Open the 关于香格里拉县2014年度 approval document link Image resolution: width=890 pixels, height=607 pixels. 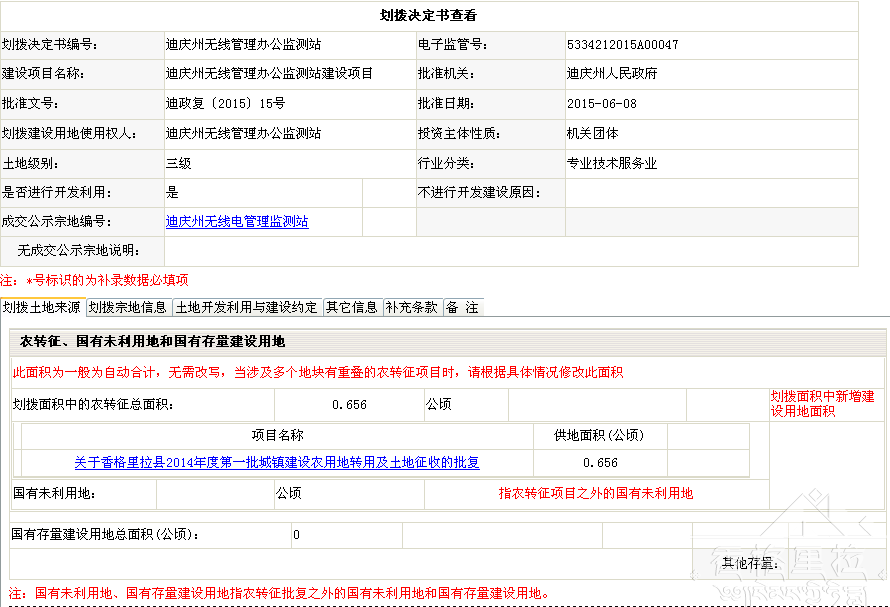click(277, 463)
